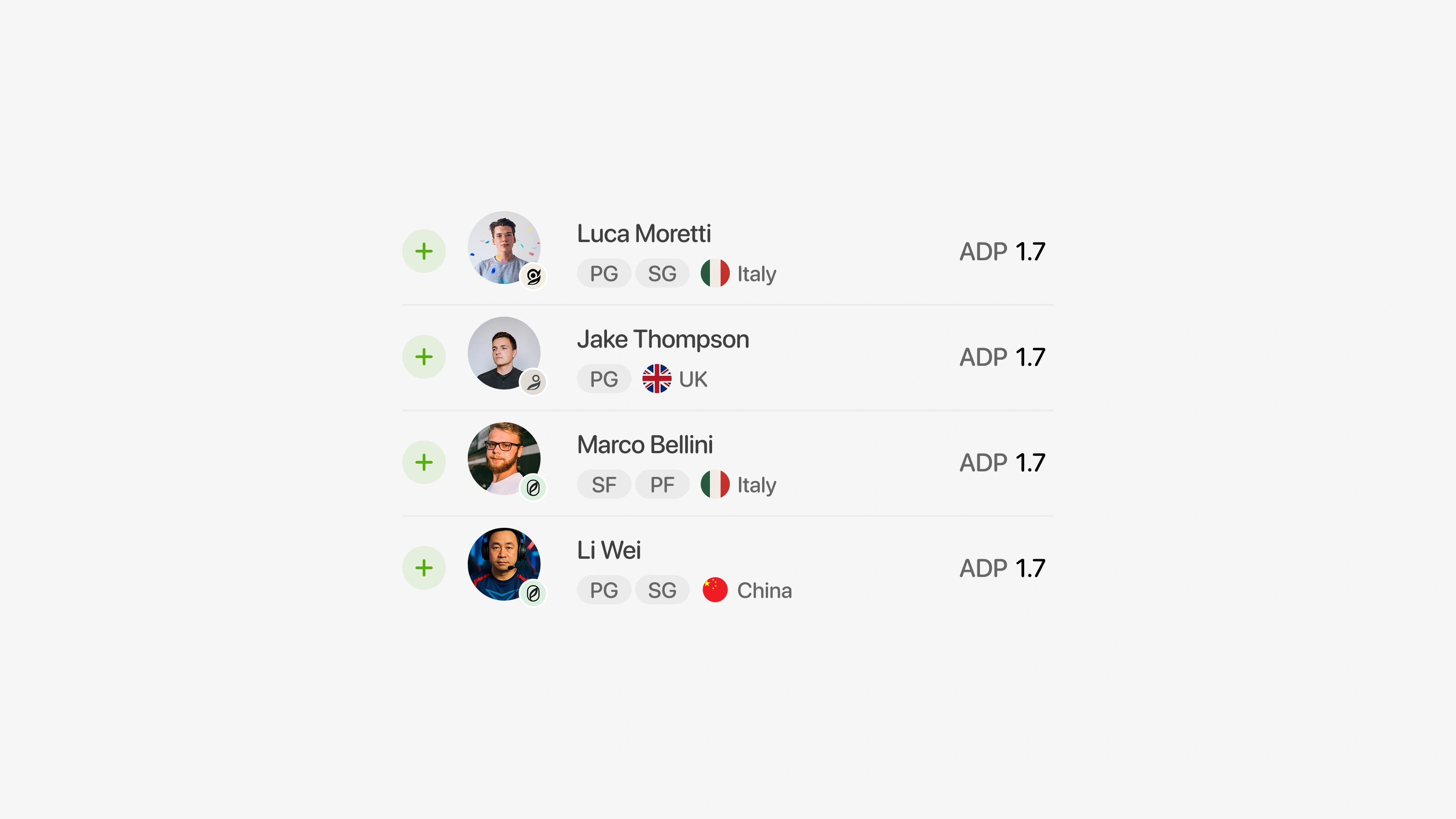This screenshot has width=1456, height=819.
Task: Click team badge on Marco Bellini's avatar
Action: pos(533,488)
